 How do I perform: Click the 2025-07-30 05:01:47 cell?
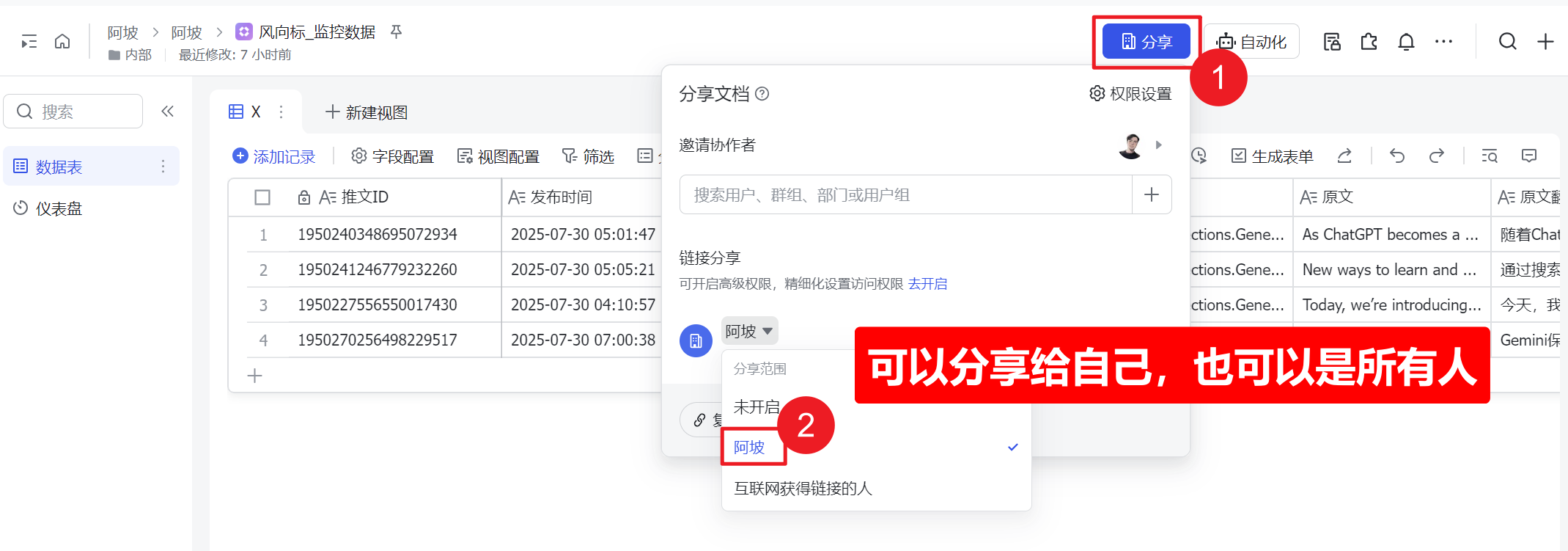[x=583, y=235]
